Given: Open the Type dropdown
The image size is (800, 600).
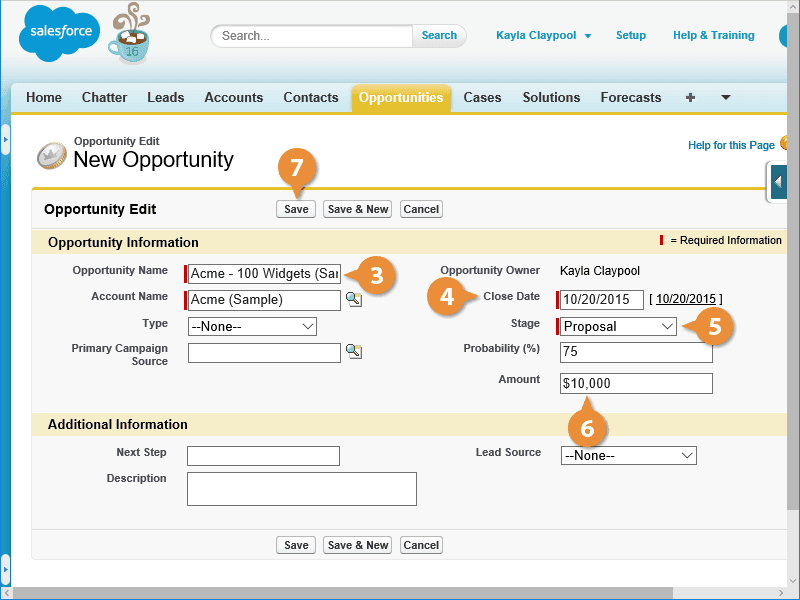Looking at the screenshot, I should 252,327.
